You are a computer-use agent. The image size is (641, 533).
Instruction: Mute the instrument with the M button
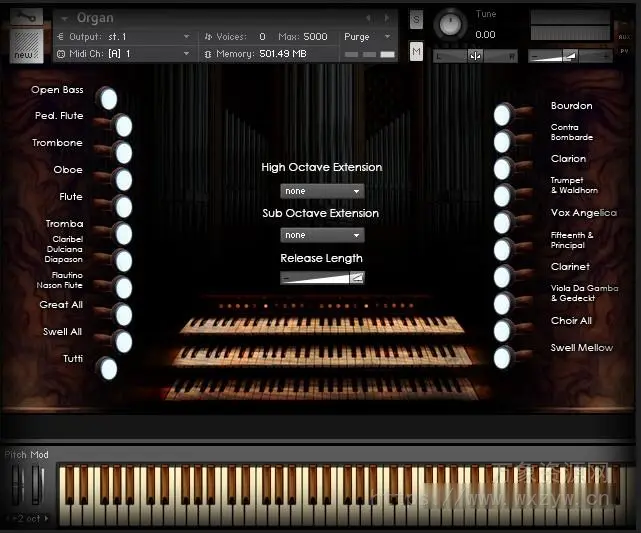(416, 51)
